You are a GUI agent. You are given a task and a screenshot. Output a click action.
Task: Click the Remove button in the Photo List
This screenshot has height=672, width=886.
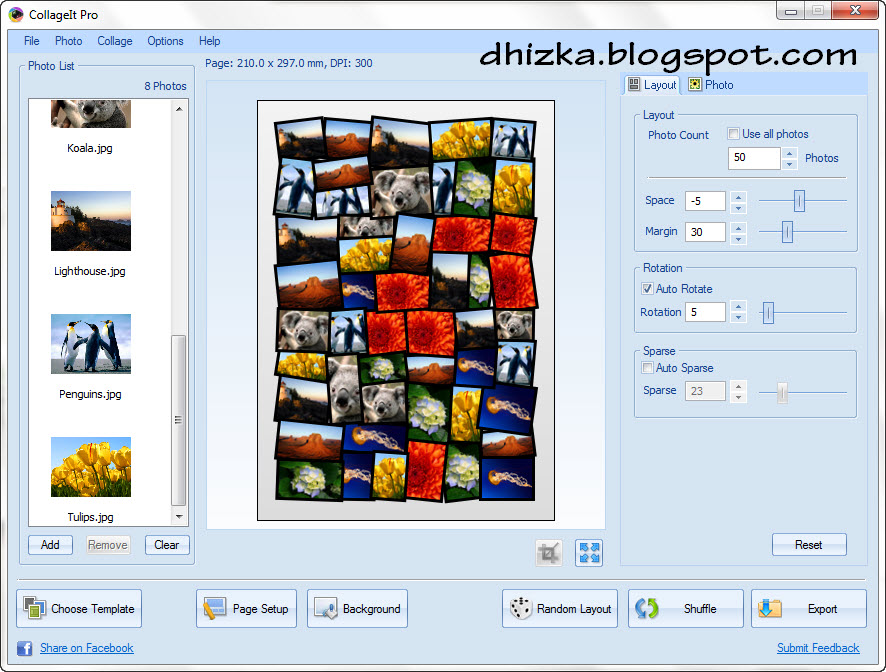(x=108, y=545)
